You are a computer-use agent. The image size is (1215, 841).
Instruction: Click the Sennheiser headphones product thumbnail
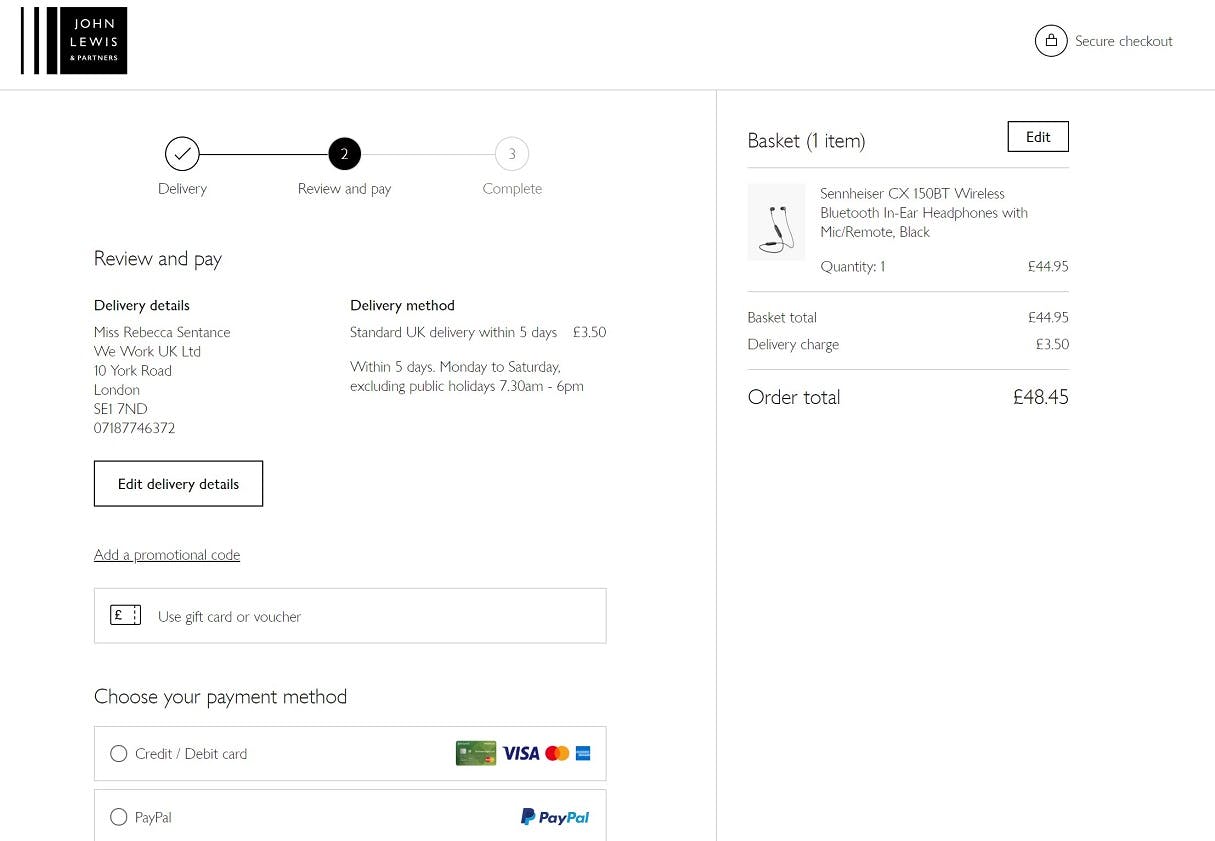(x=776, y=221)
